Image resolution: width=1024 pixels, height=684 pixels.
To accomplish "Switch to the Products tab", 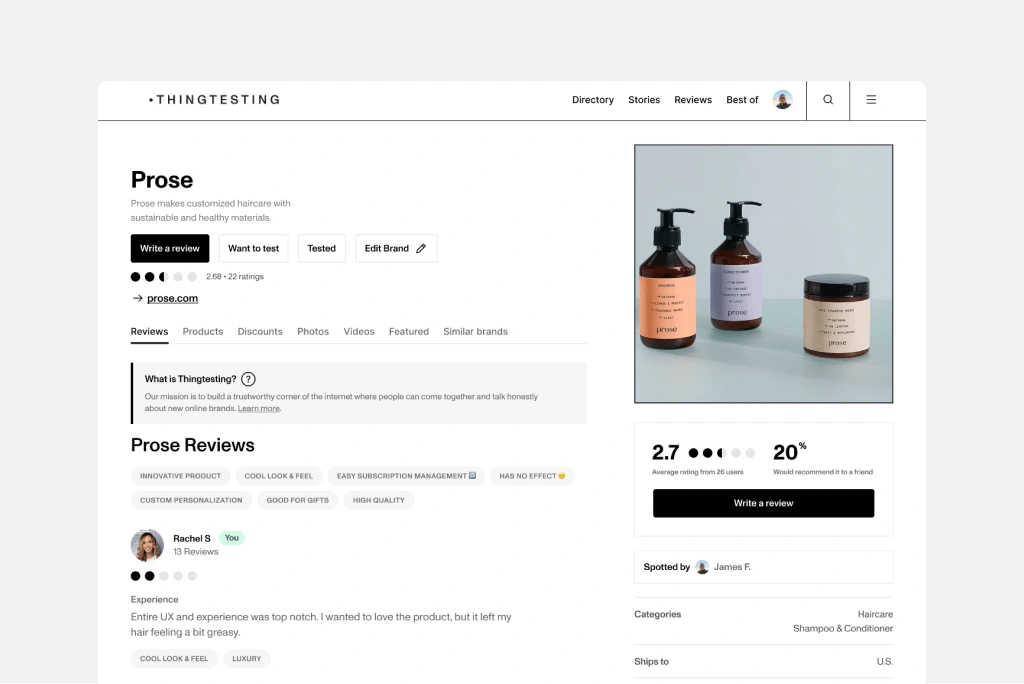I will (x=203, y=332).
